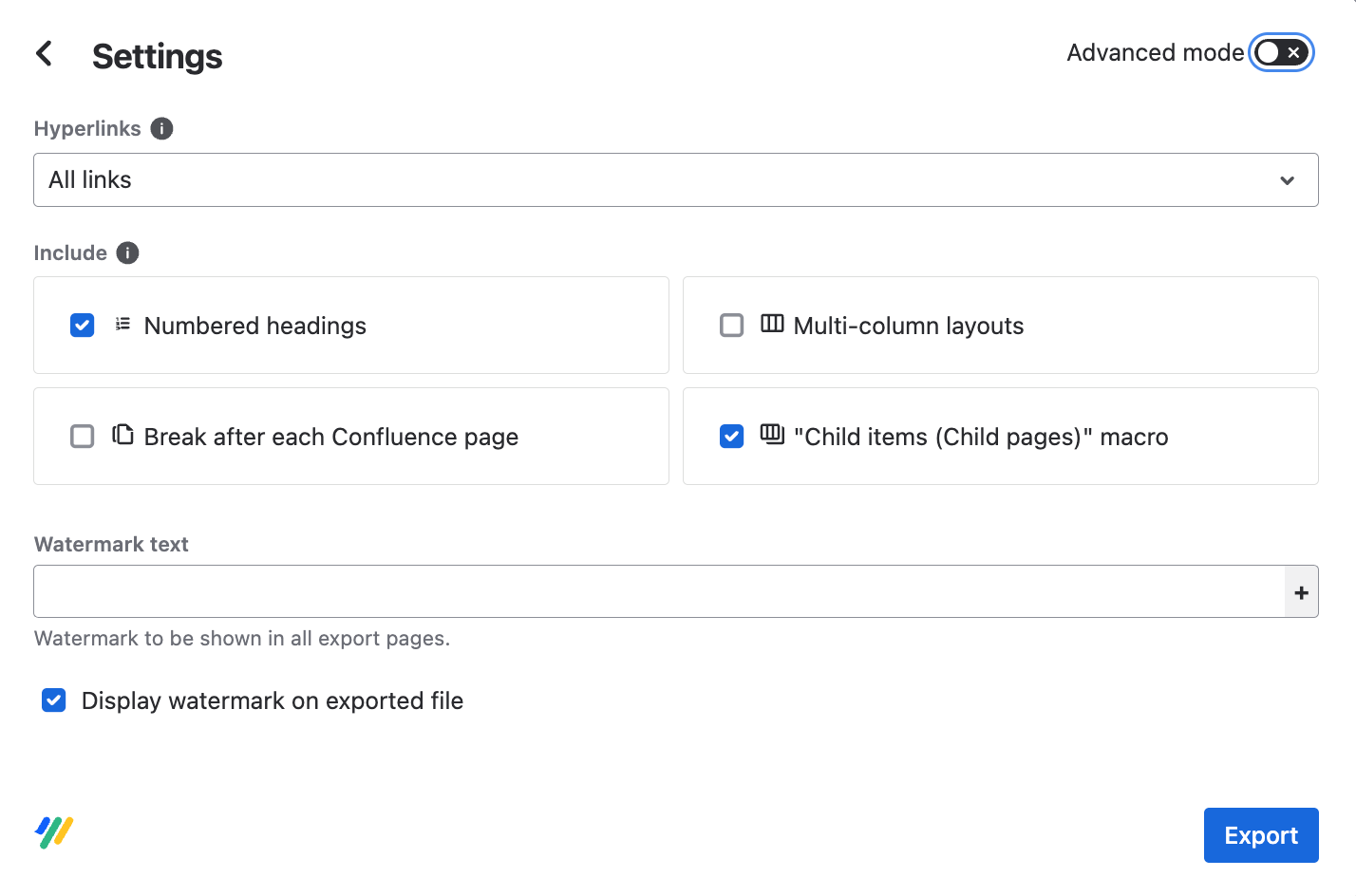The image size is (1356, 896).
Task: Click 'Watermark to be shown in all export pages.' text
Action: pos(242,638)
